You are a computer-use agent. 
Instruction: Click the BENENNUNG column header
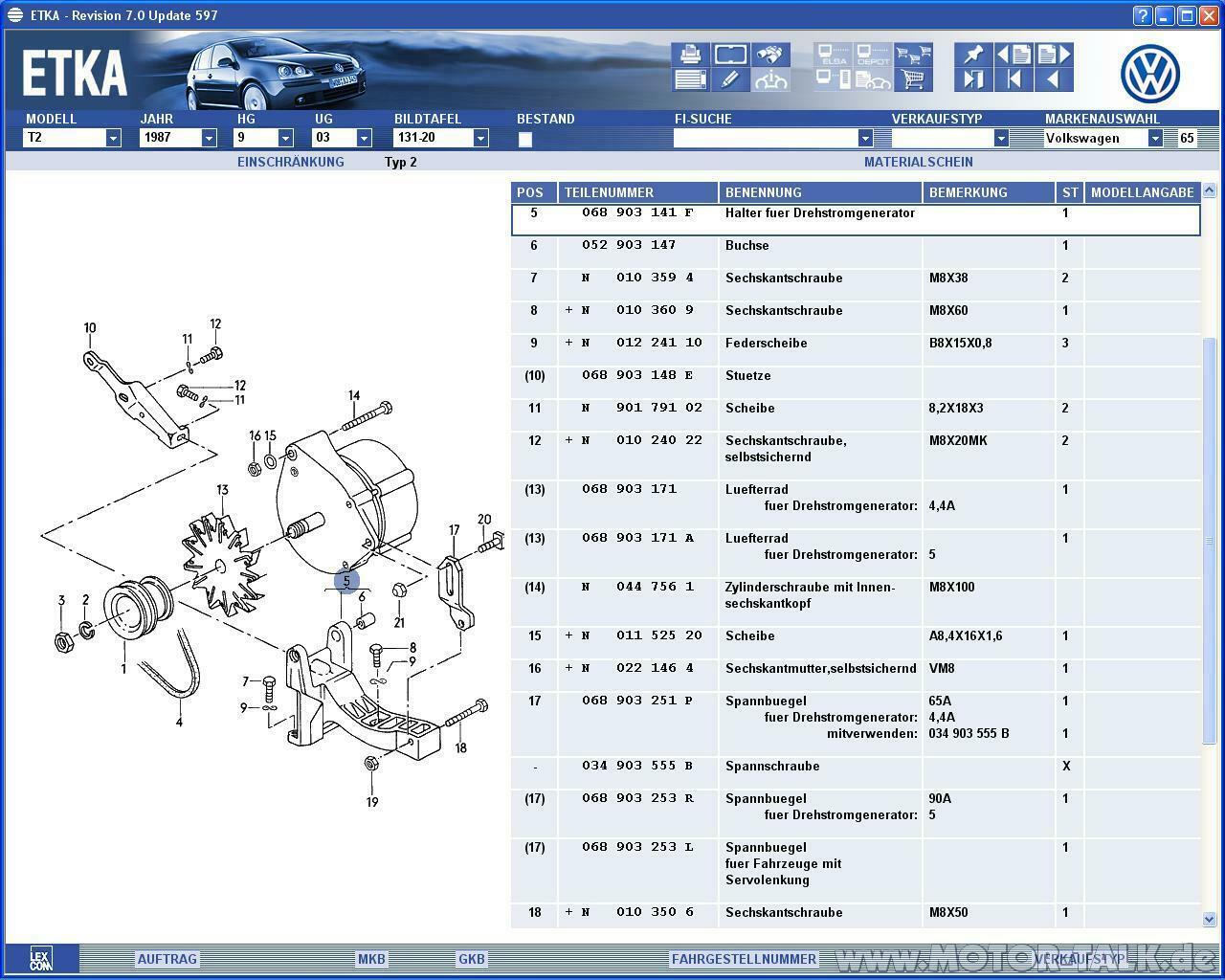[820, 192]
